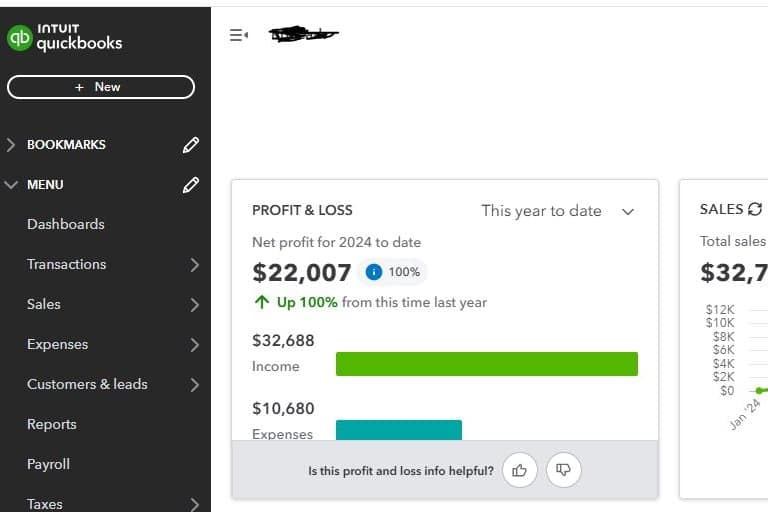This screenshot has width=768, height=512.
Task: Go to Payroll in sidebar
Action: 49,464
